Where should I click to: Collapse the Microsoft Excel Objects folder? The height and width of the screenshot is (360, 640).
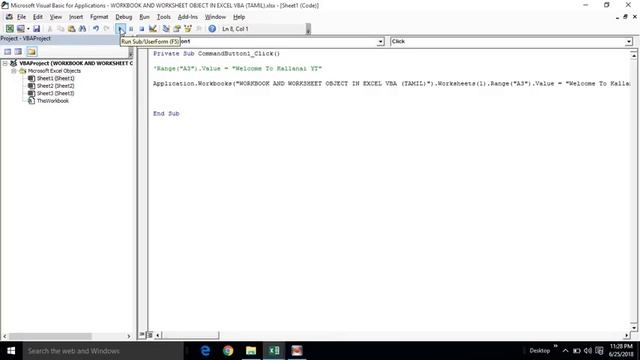(13, 71)
